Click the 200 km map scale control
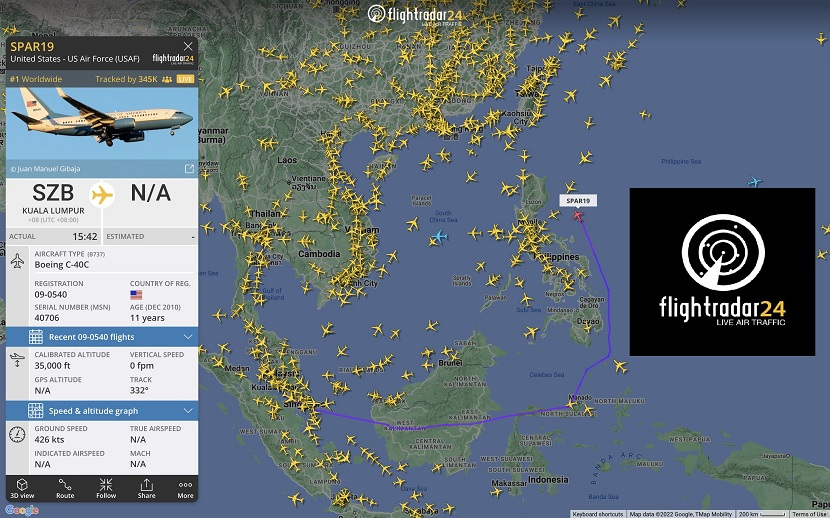 762,514
